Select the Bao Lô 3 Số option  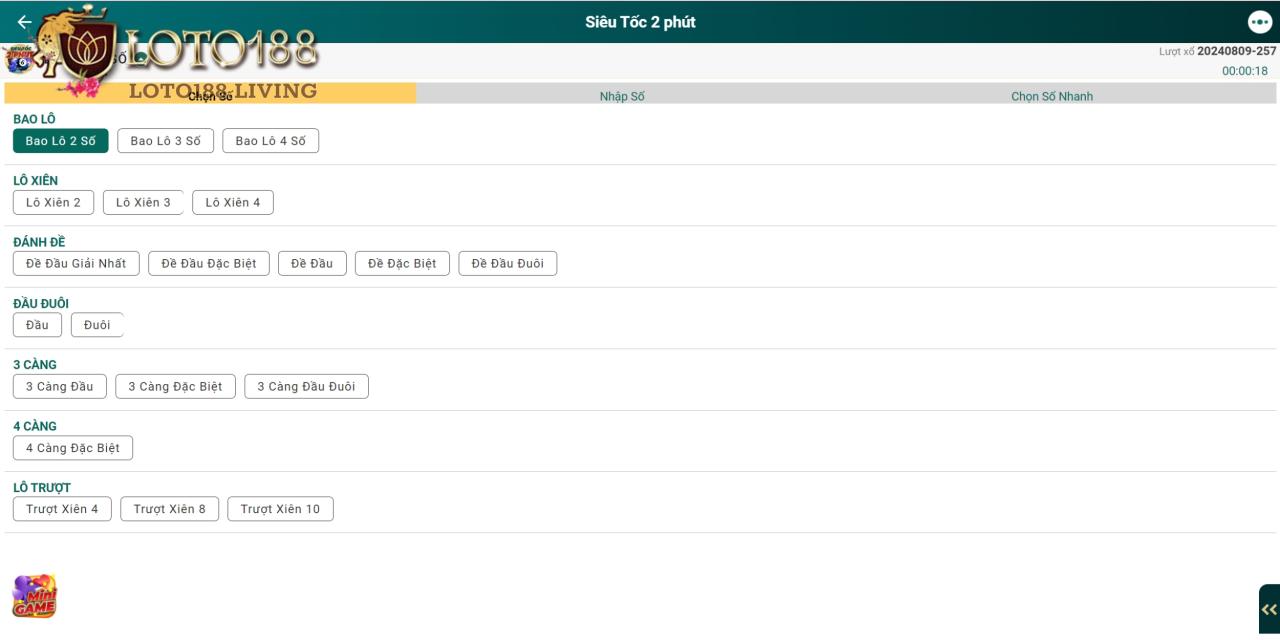165,141
